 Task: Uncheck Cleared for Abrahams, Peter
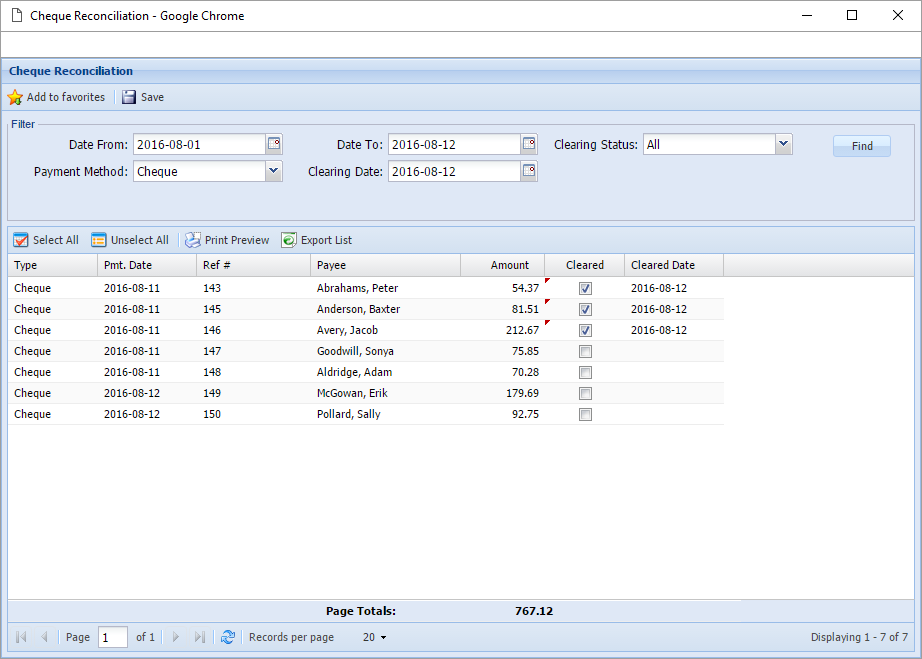[x=585, y=288]
